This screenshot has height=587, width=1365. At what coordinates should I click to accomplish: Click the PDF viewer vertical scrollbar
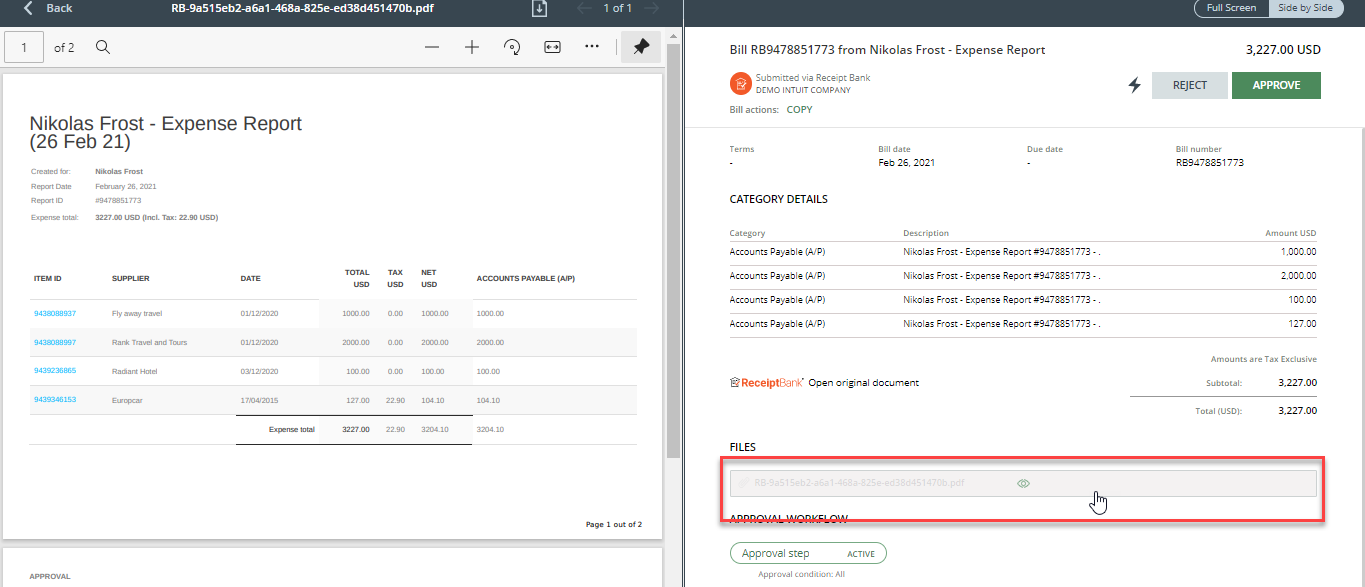(673, 250)
